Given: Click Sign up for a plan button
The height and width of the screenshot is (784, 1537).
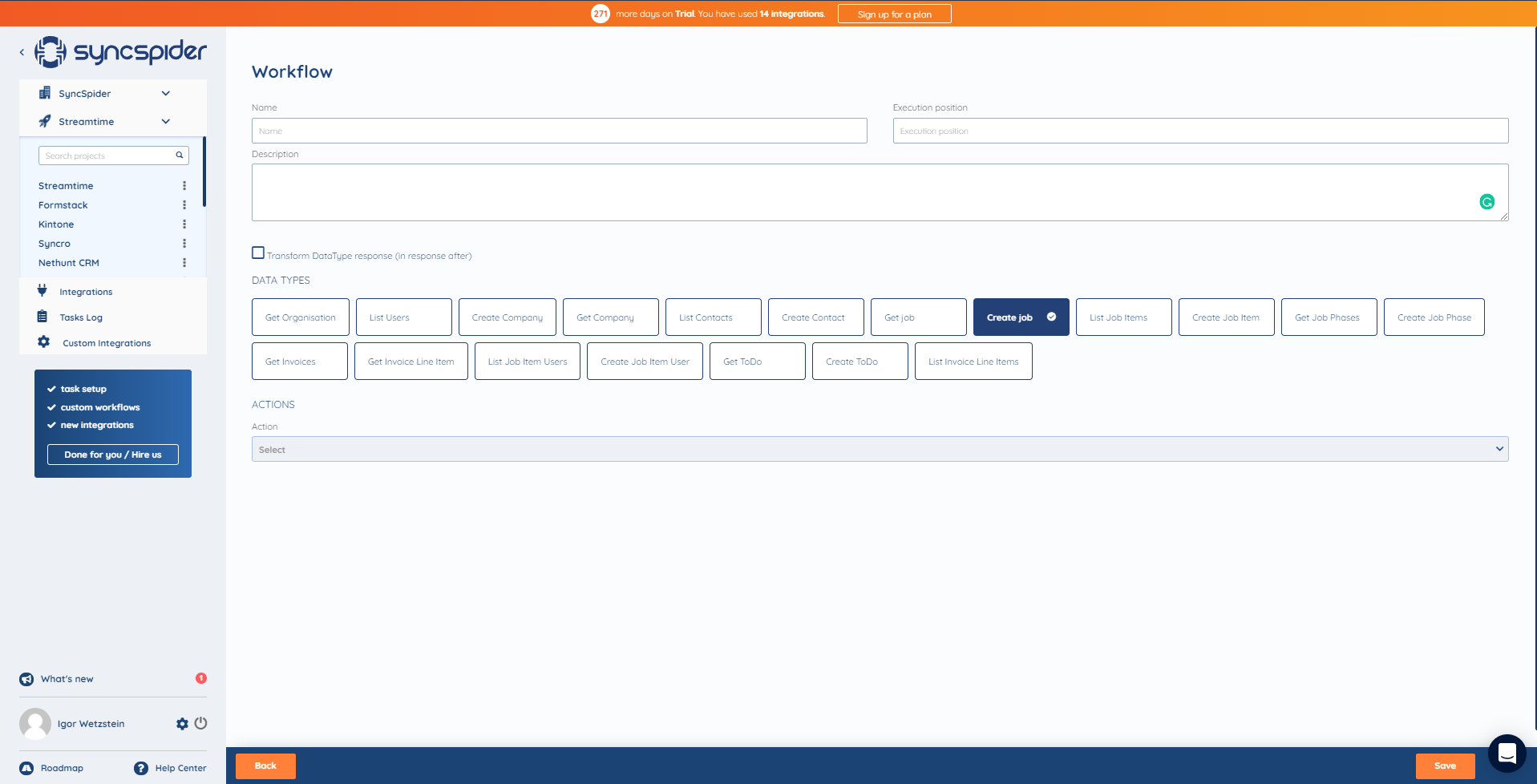Looking at the screenshot, I should coord(895,14).
